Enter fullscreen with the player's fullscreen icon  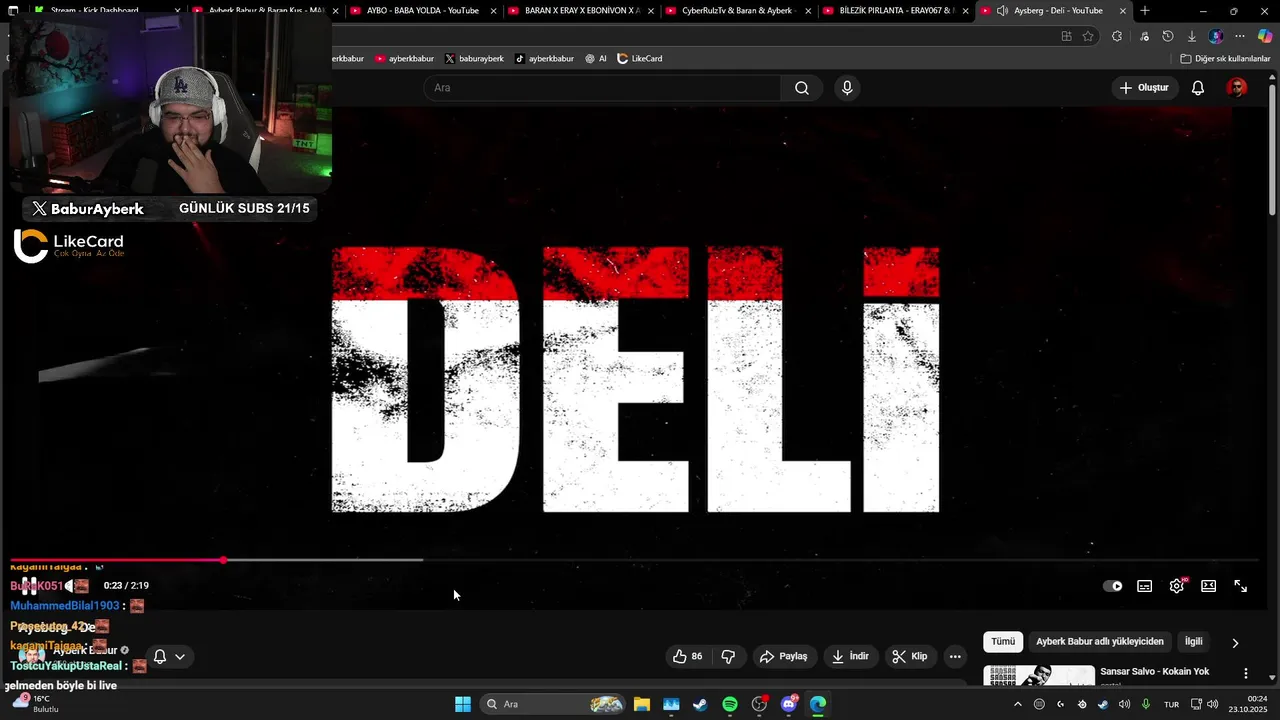1241,586
